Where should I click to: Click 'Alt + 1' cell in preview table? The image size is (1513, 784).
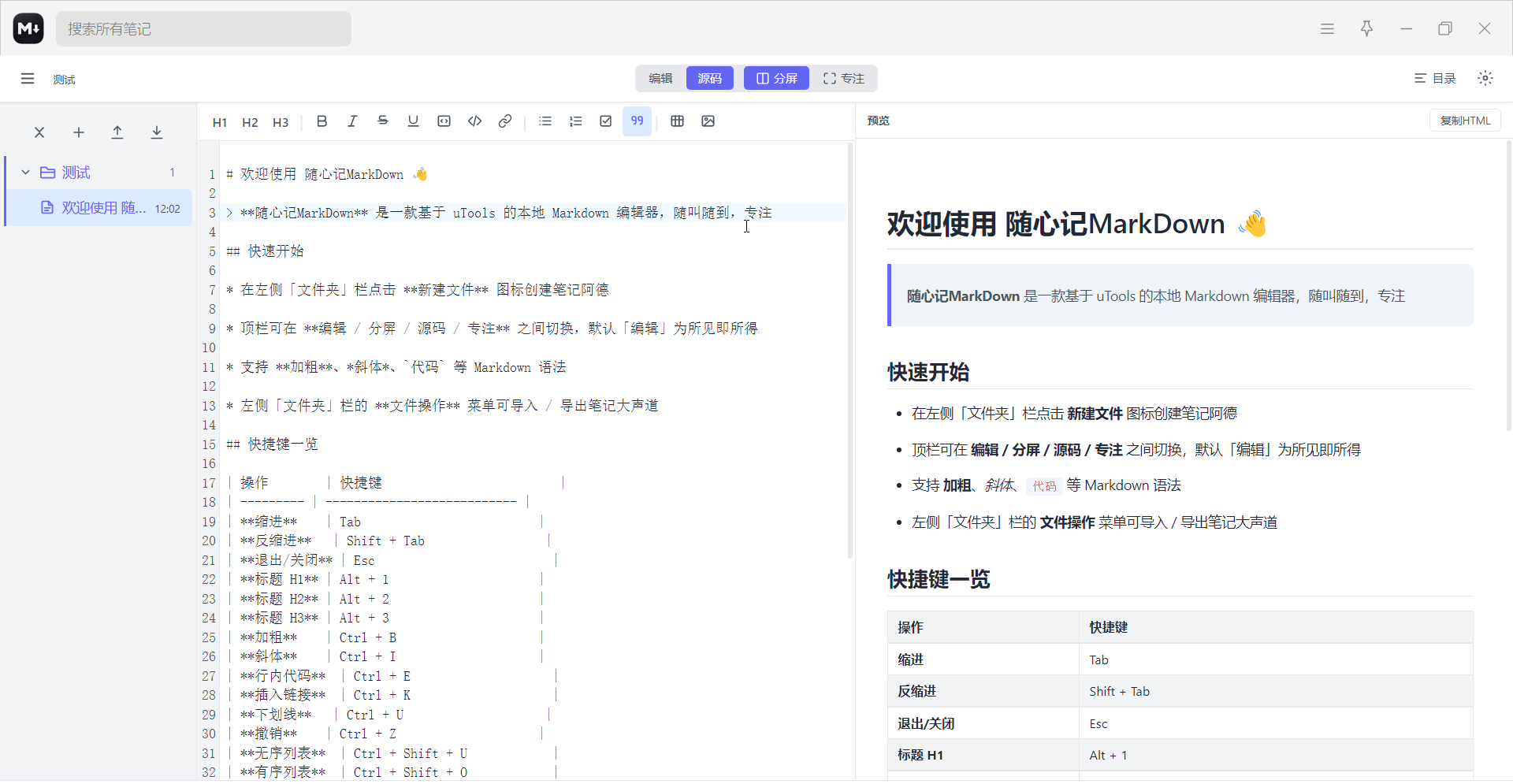tap(1108, 755)
